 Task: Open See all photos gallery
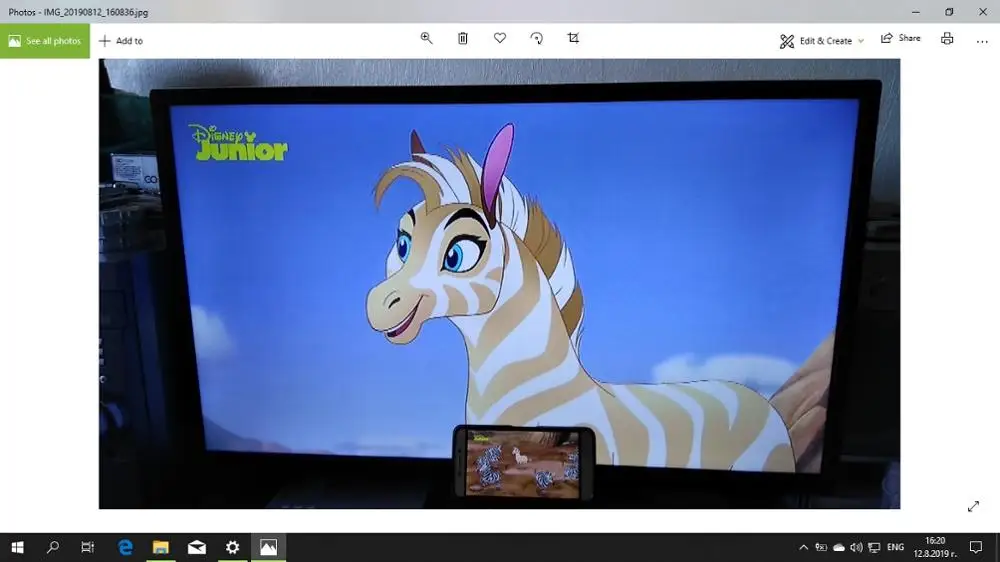coord(45,41)
